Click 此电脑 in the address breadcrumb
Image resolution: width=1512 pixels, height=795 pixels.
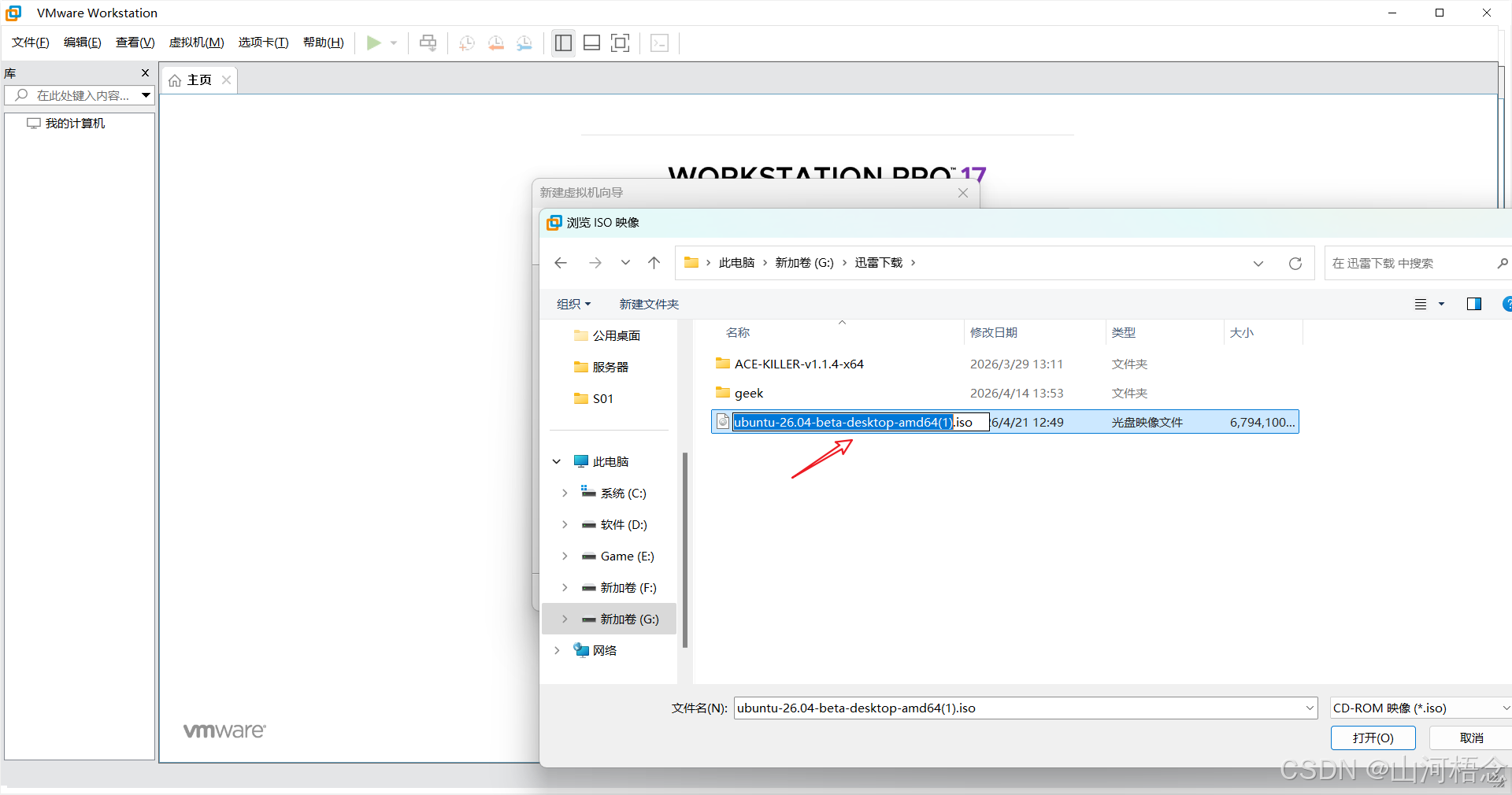[737, 263]
